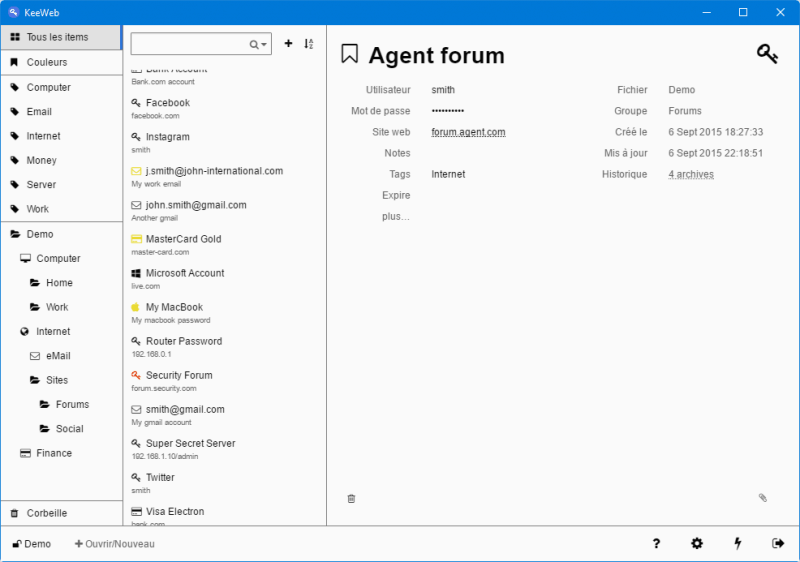Screen dimensions: 800x562
Task: Open settings with the gear icon
Action: [x=697, y=544]
